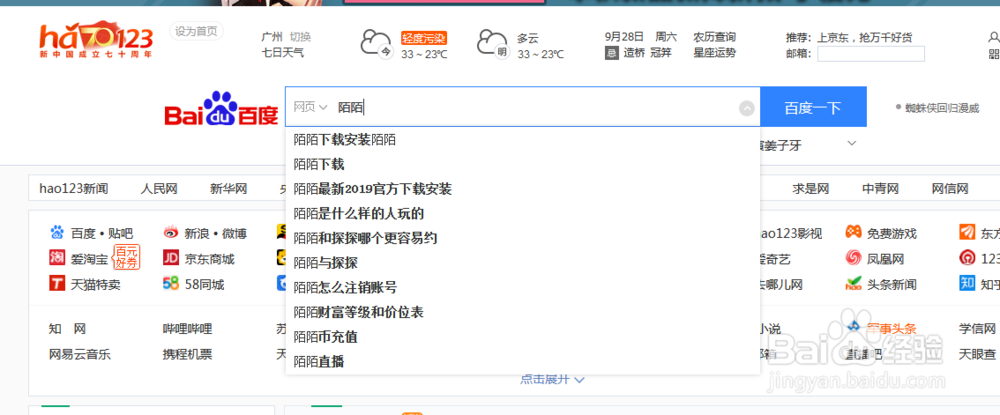Viewport: 1000px width, 415px height.
Task: Click today's weather cloud icon
Action: [376, 44]
